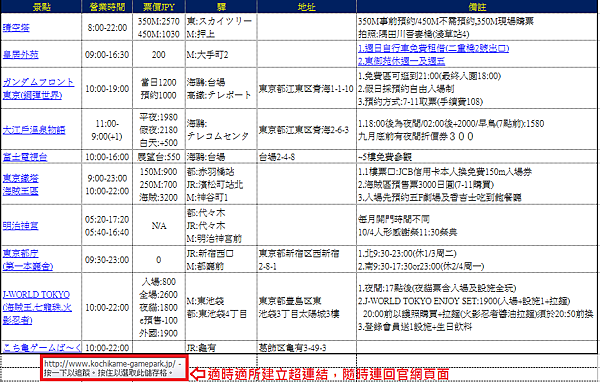Select the 免費區可逛到21:00 remarks cell
The image size is (600, 382).
pyautogui.click(x=477, y=88)
